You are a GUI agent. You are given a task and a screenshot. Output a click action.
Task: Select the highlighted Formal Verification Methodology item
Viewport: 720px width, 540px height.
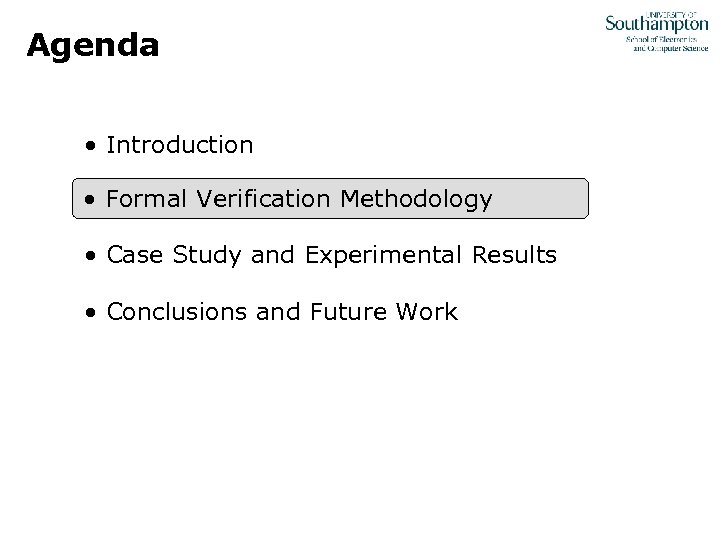coord(298,200)
